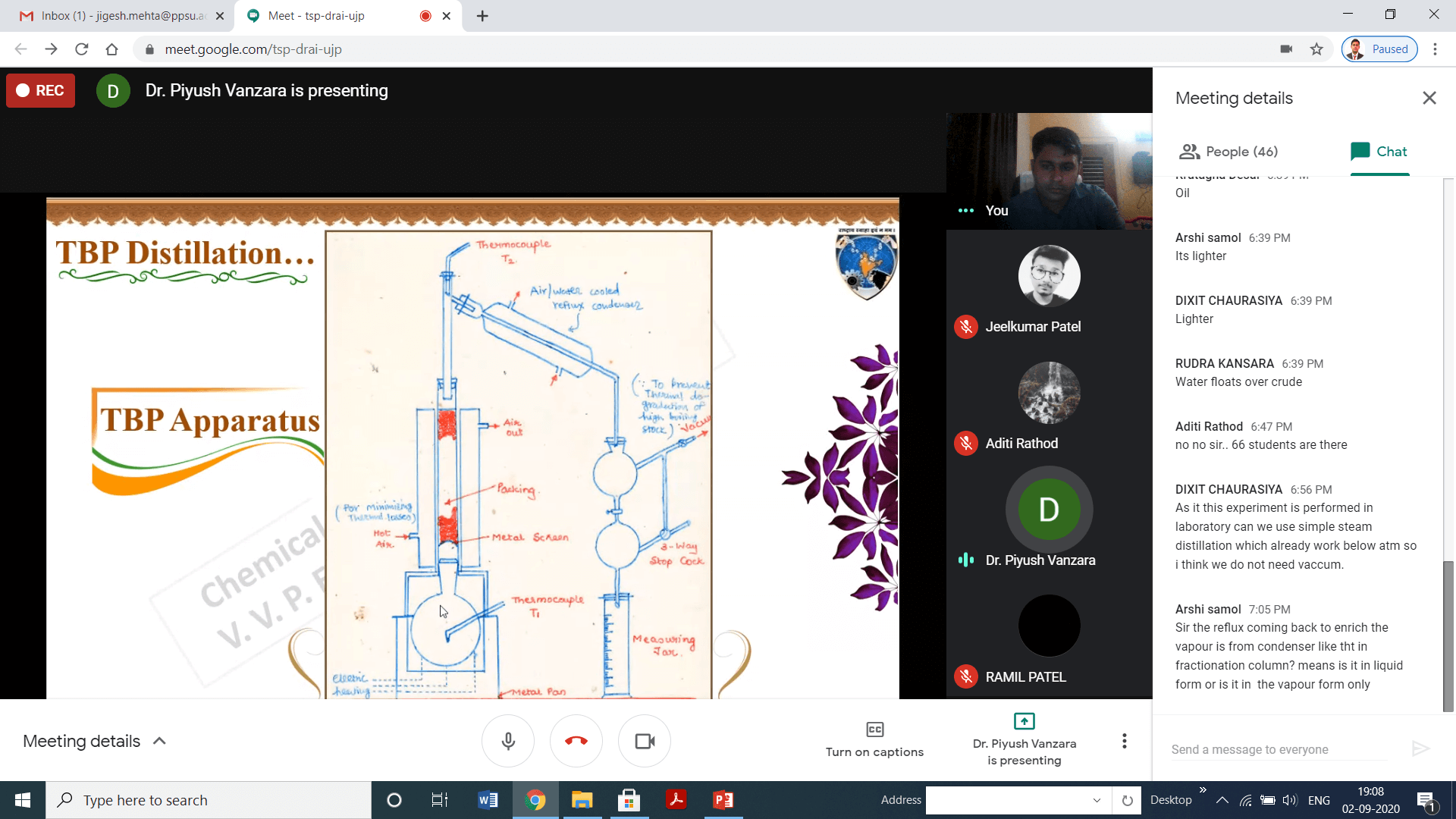Click your own video thumbnail
This screenshot has height=819, width=1456.
[1050, 171]
